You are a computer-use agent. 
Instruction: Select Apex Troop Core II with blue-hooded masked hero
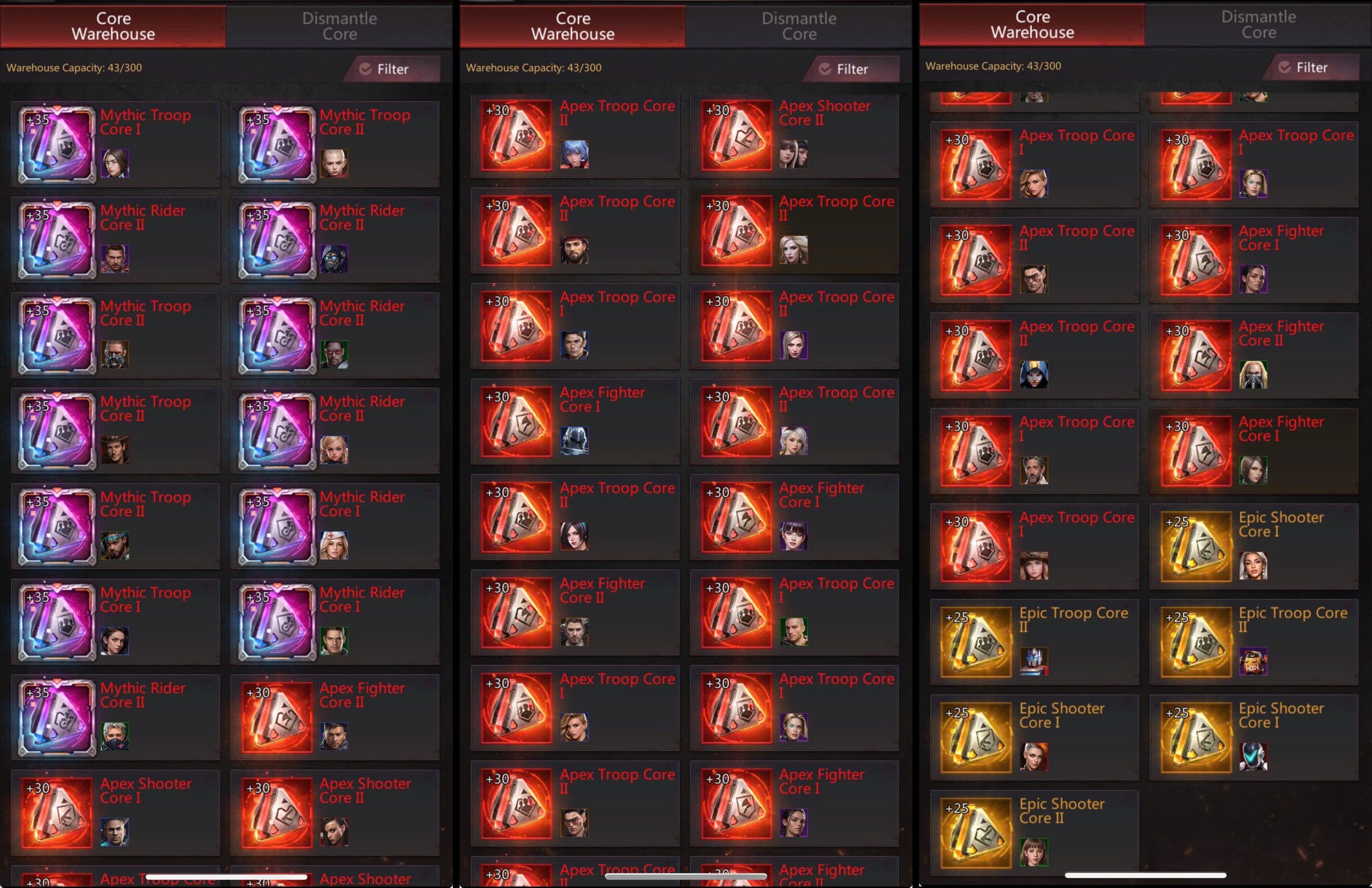point(1034,355)
